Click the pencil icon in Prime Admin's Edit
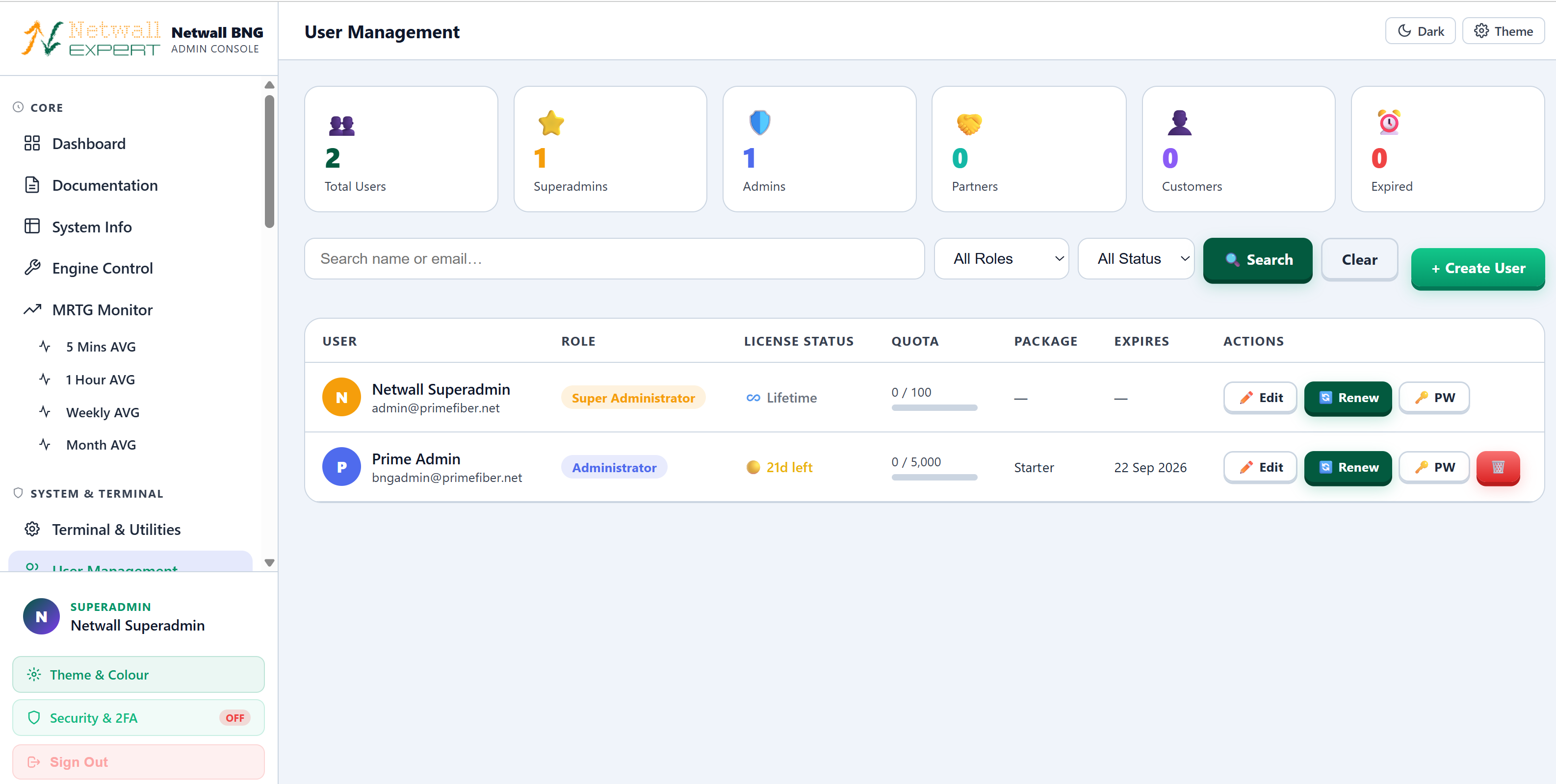Screen dimensions: 1556x784 pos(1245,467)
